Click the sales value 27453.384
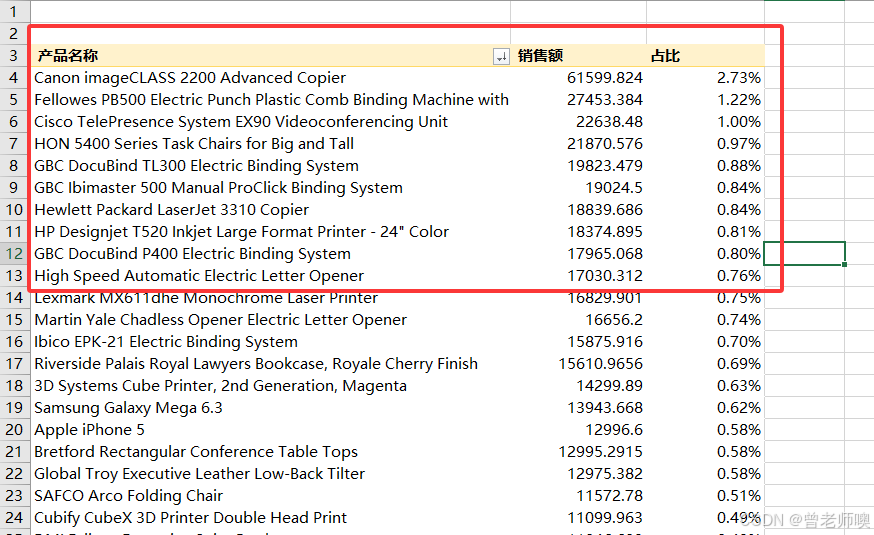874x535 pixels. point(579,100)
